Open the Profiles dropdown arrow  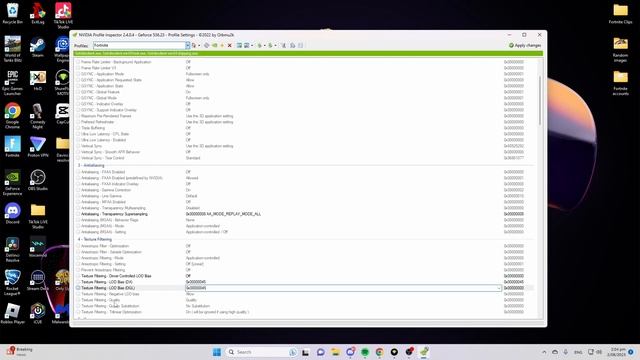coord(187,45)
